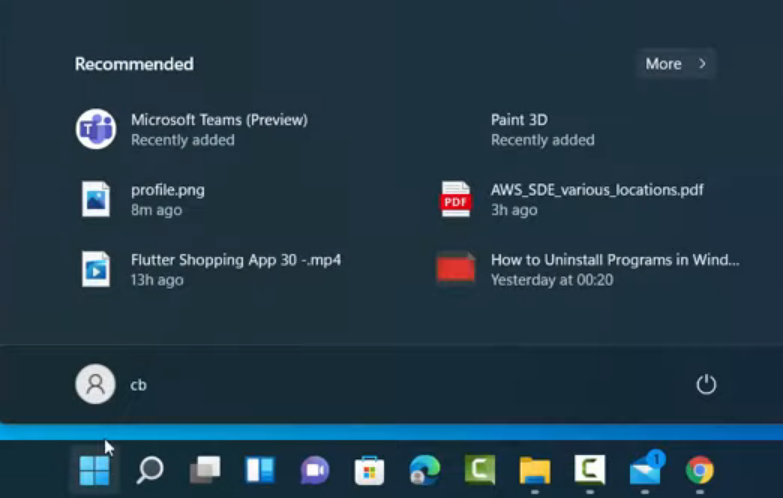
Task: Launch Teams Chat from the taskbar
Action: (x=315, y=470)
